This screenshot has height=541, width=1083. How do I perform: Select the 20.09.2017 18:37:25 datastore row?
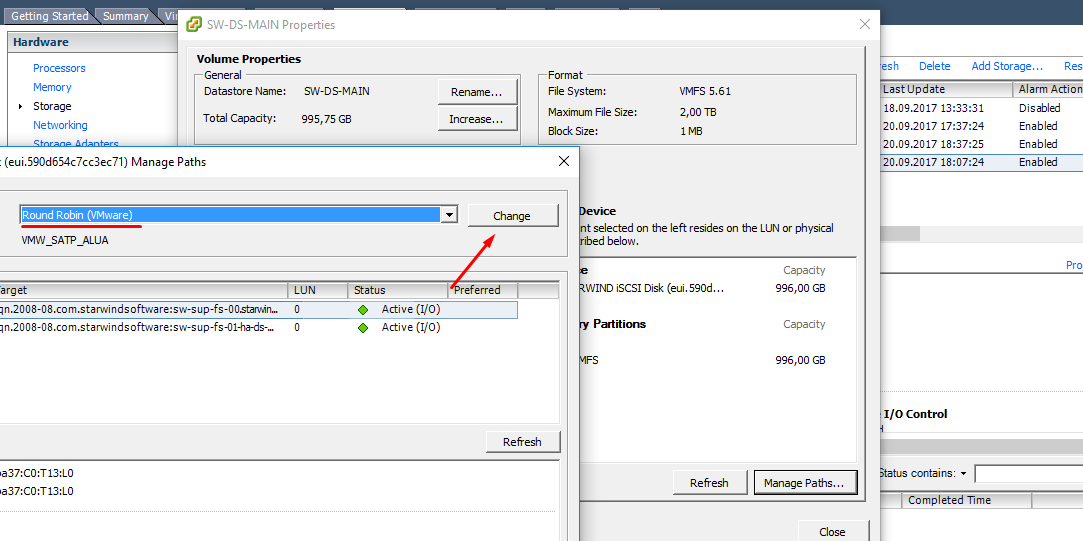point(981,144)
